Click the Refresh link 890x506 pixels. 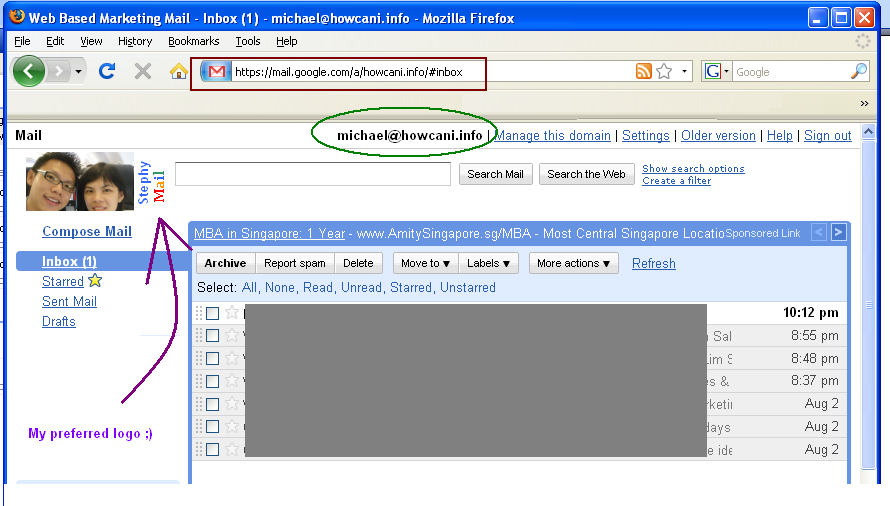(x=654, y=263)
